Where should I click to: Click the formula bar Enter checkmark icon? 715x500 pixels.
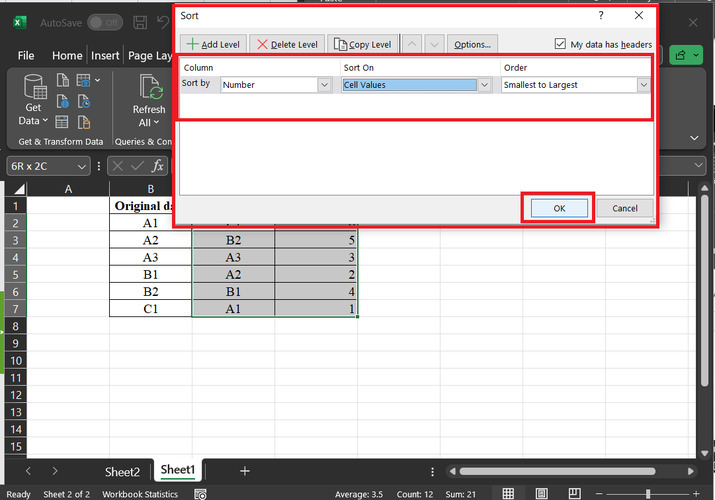137,166
